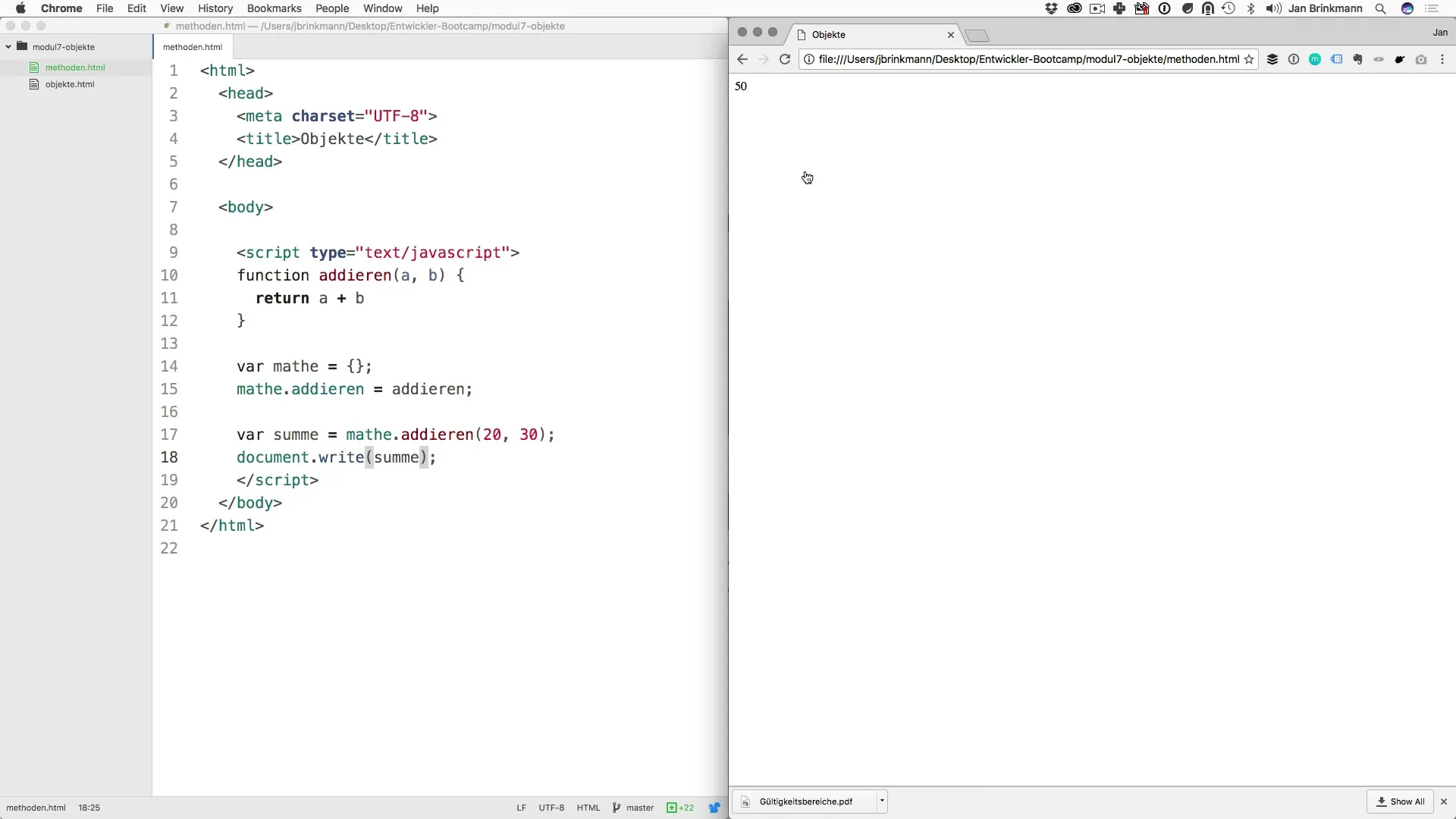Screen dimensions: 1456x819
Task: Open the Evernote elephant extension
Action: [x=1357, y=59]
